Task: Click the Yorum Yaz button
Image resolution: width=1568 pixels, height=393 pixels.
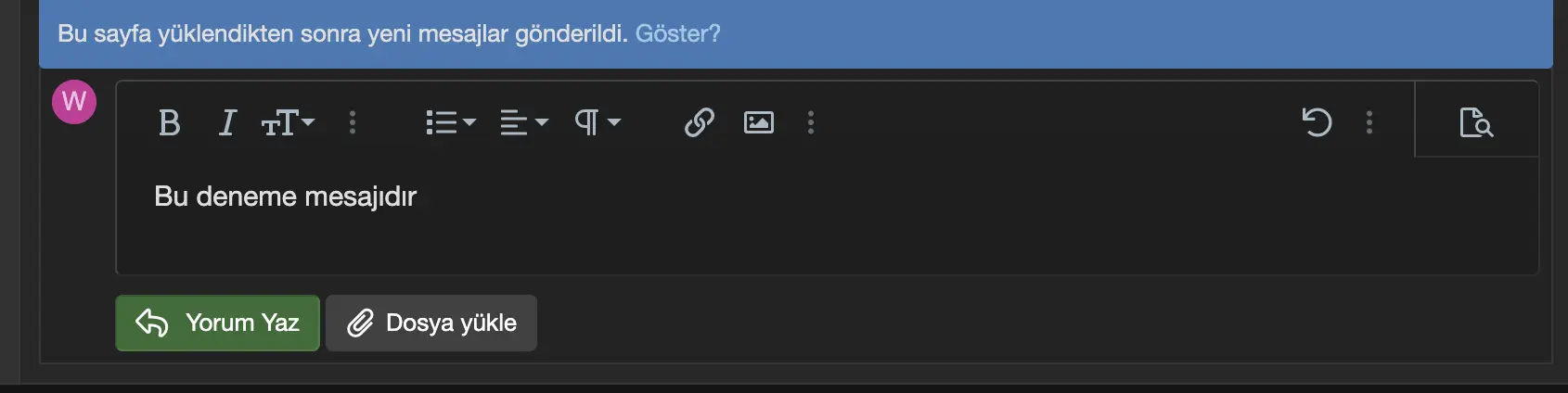Action: [x=218, y=323]
